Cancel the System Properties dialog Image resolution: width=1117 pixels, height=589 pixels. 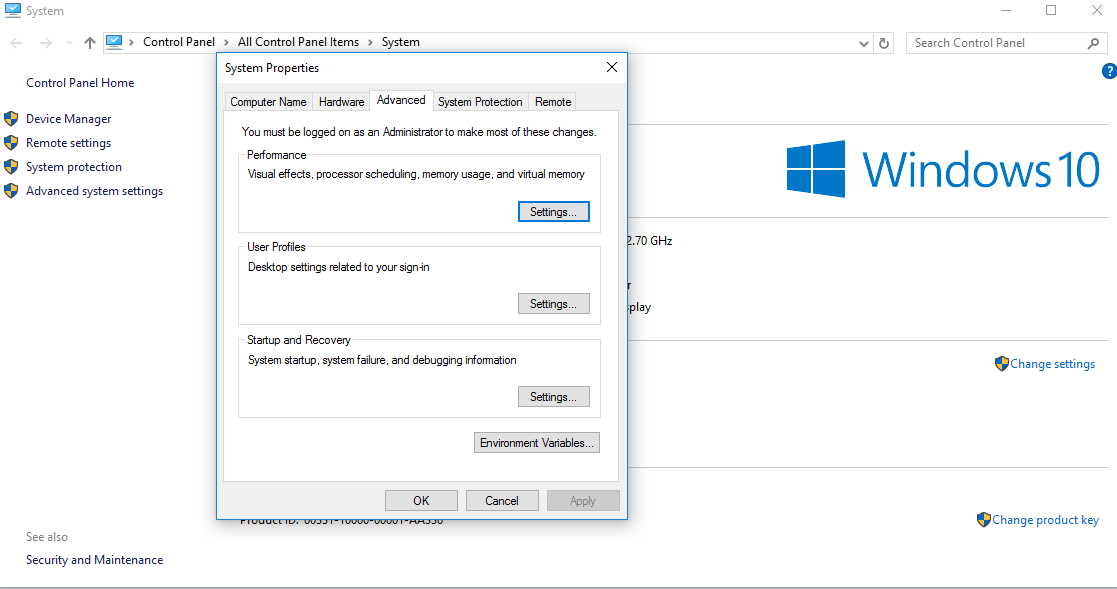click(502, 501)
